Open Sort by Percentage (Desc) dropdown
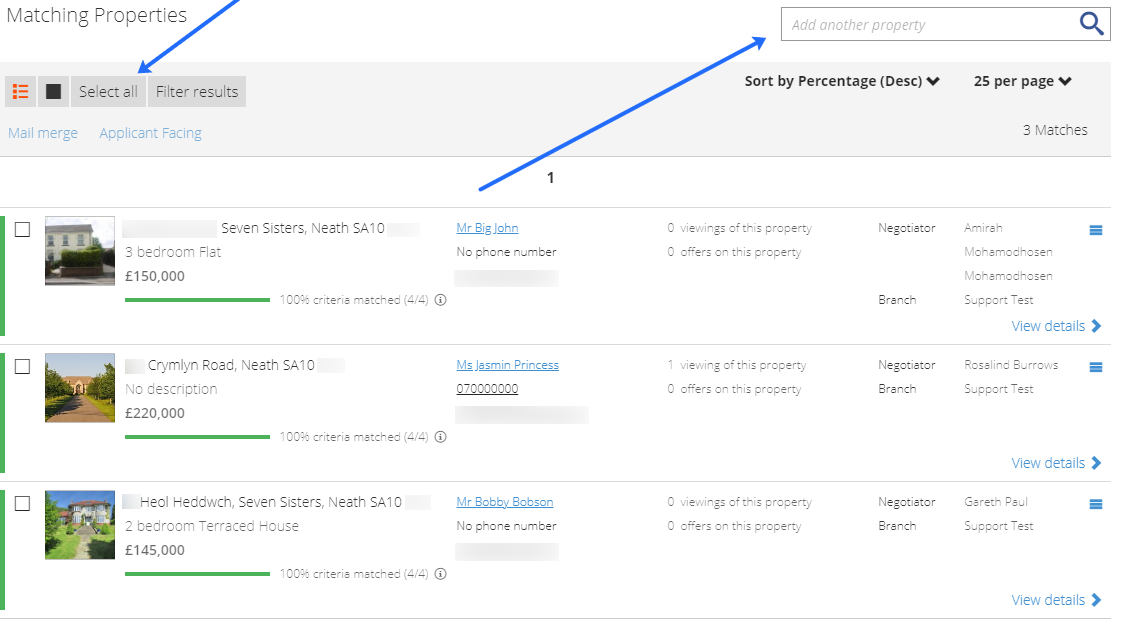This screenshot has width=1122, height=619. 842,81
